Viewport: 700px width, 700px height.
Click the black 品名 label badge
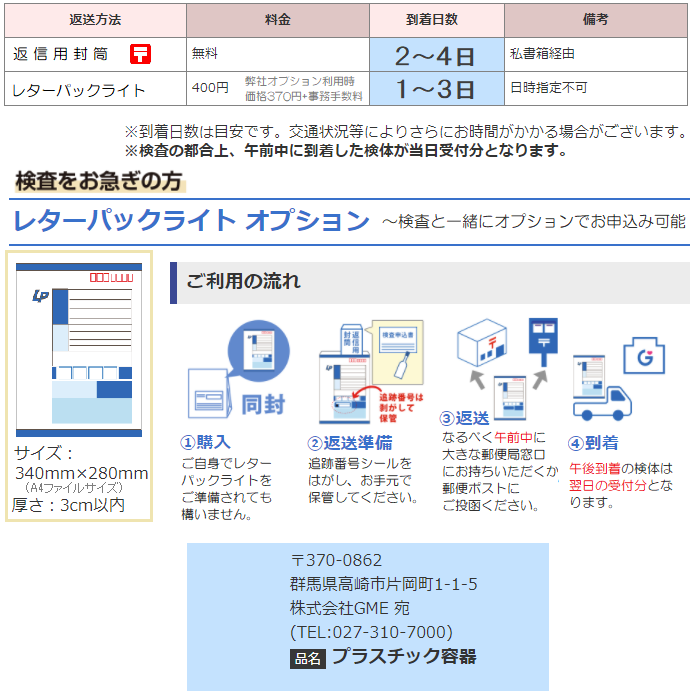[x=307, y=658]
